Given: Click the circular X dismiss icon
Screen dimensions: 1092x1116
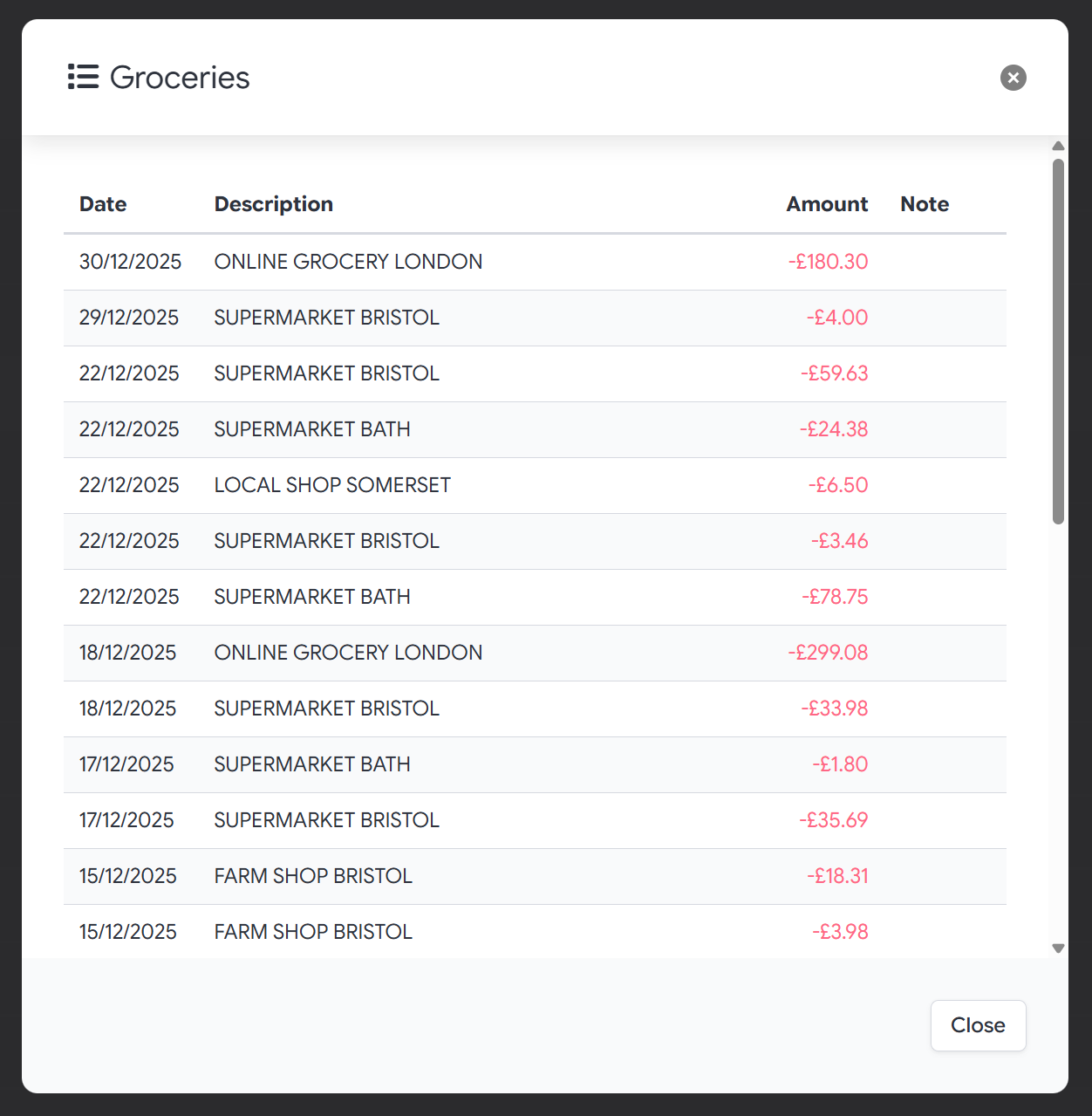Looking at the screenshot, I should tap(1013, 78).
